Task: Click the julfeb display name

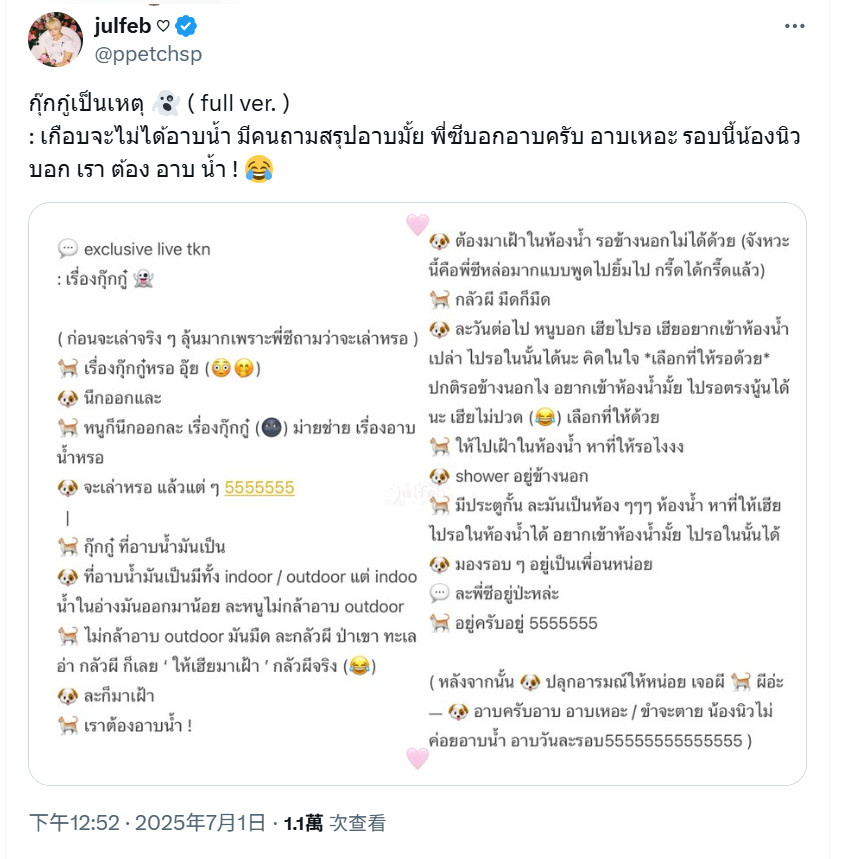Action: tap(123, 26)
